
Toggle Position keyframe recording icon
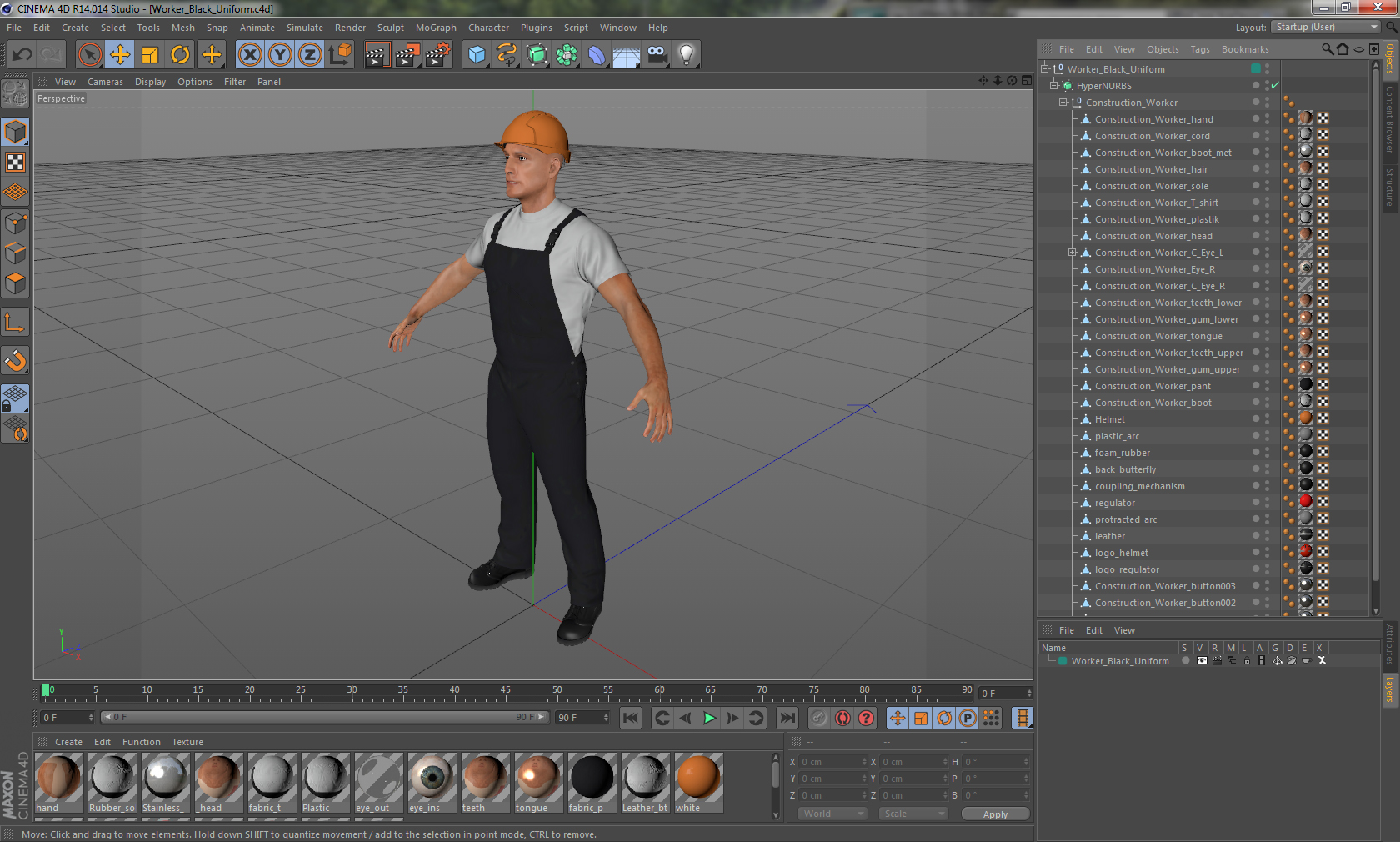click(x=897, y=718)
